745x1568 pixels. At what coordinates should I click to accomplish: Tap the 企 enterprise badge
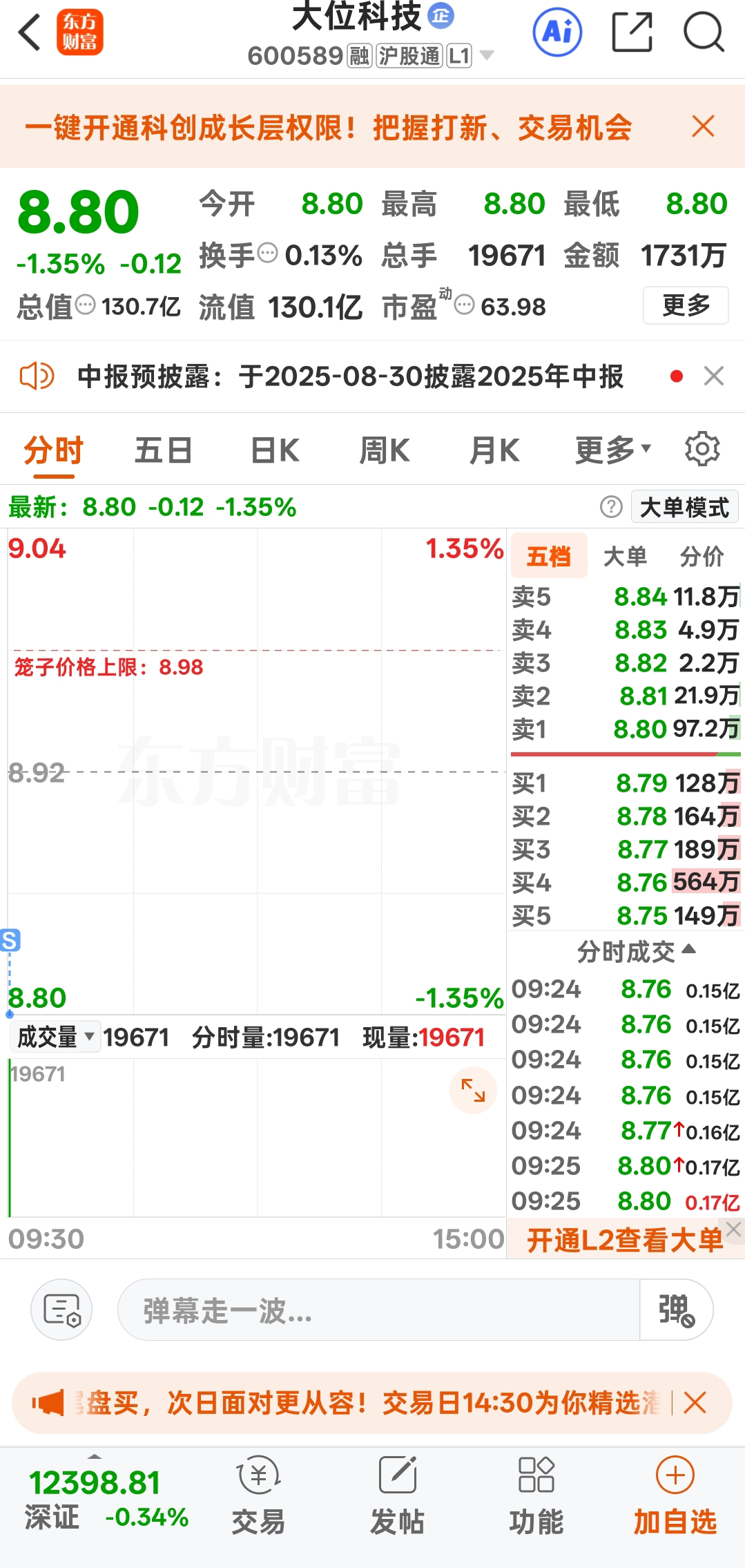(x=441, y=15)
